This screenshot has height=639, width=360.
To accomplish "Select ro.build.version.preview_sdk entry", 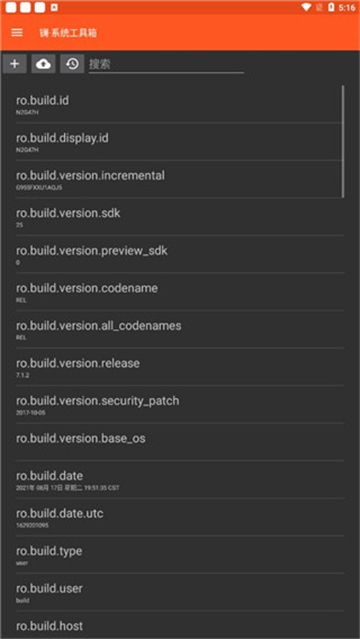I will pyautogui.click(x=179, y=254).
